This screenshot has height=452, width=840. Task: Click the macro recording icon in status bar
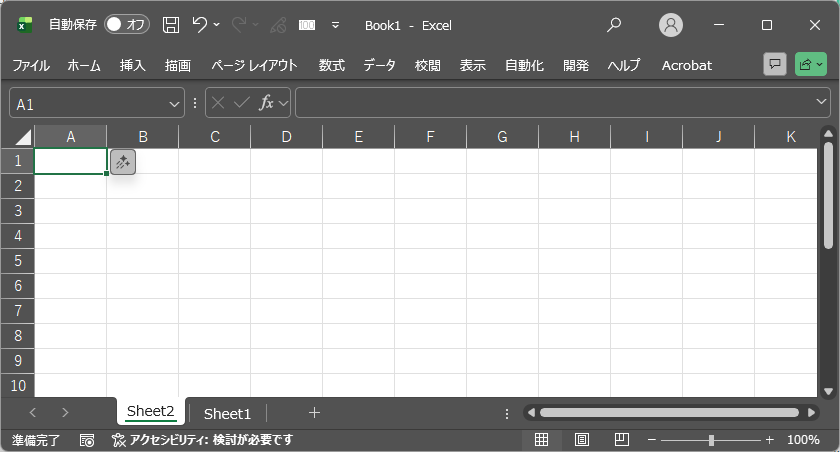point(87,440)
